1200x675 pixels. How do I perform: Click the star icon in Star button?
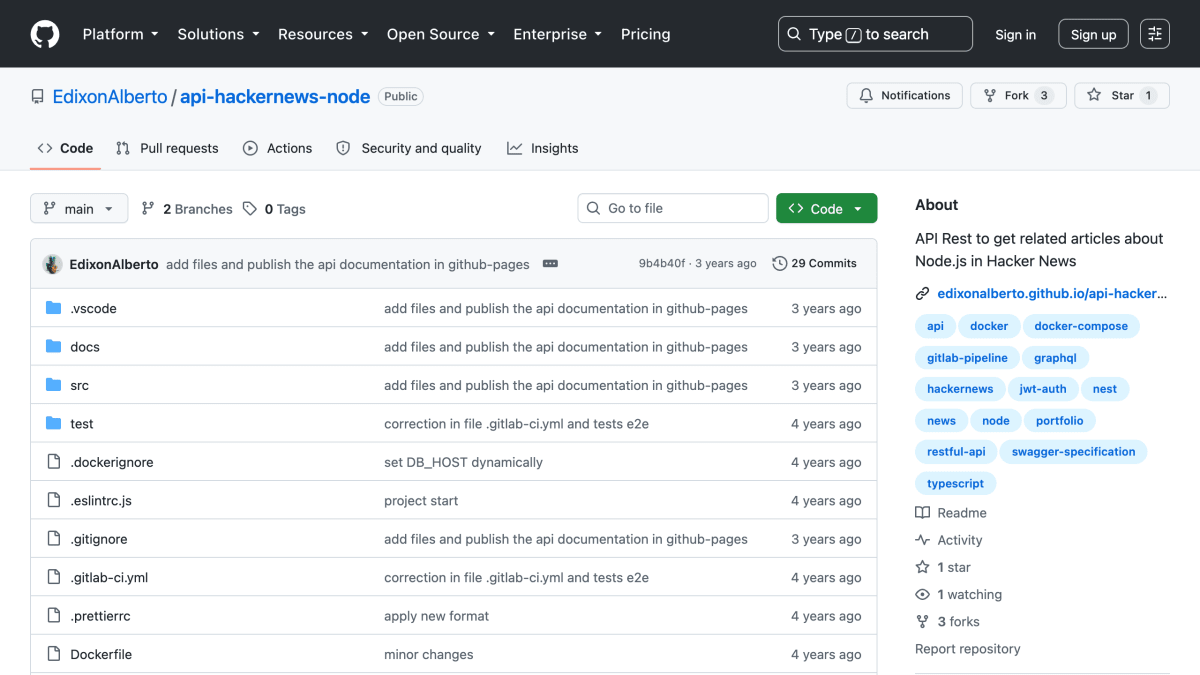pyautogui.click(x=1096, y=96)
